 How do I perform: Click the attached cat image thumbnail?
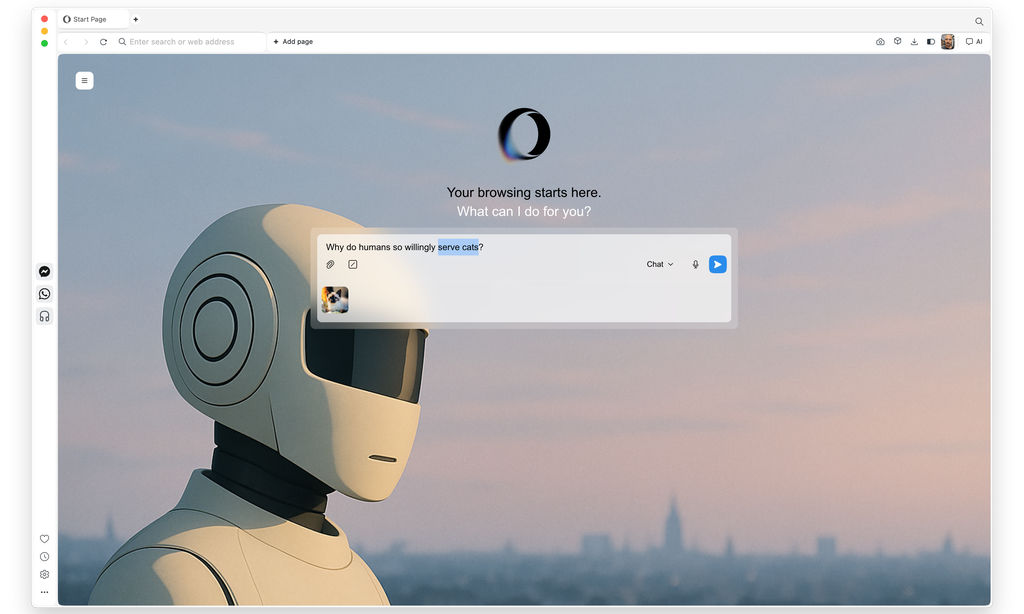[335, 300]
